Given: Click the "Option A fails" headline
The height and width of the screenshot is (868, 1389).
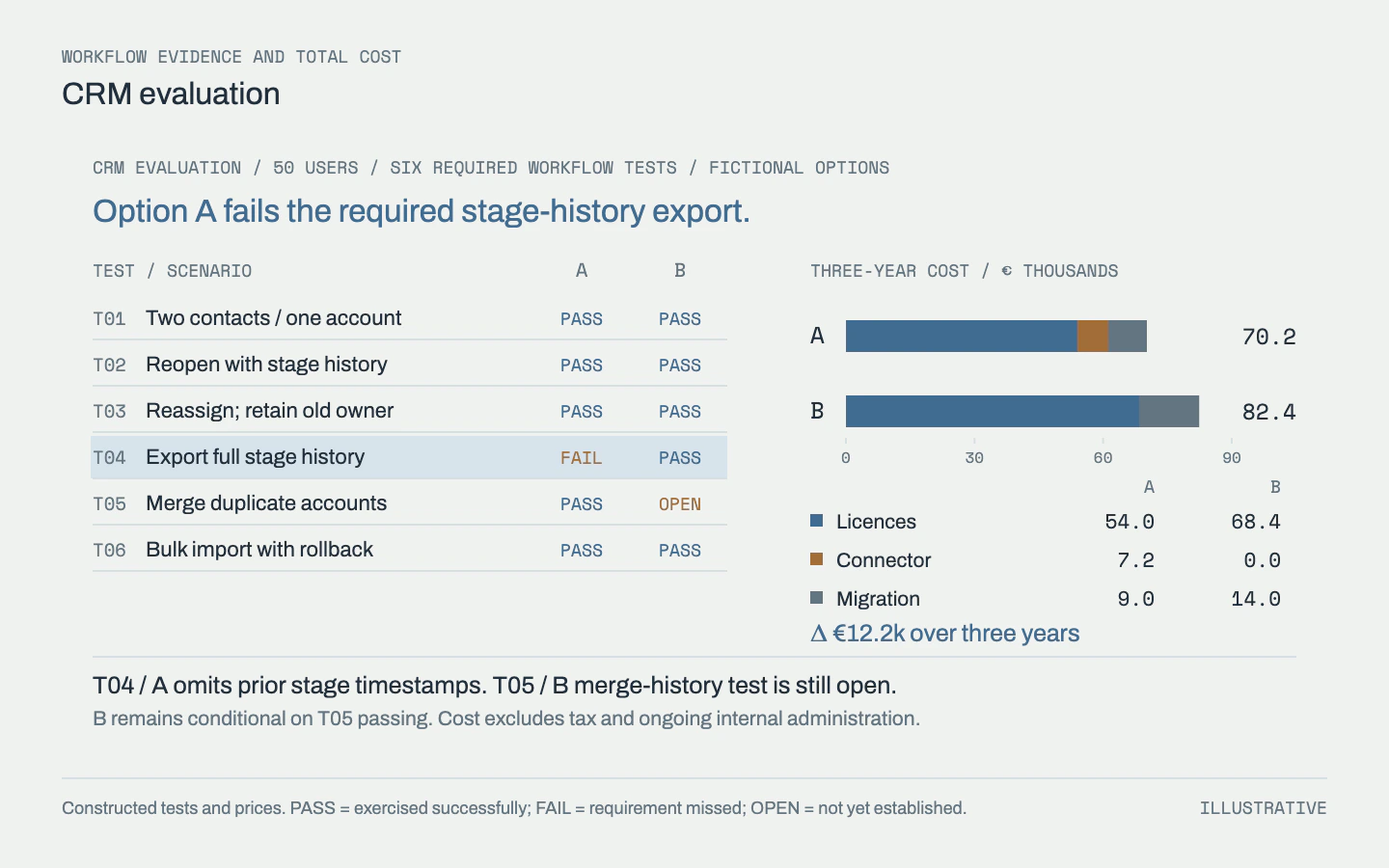Looking at the screenshot, I should pyautogui.click(x=422, y=211).
